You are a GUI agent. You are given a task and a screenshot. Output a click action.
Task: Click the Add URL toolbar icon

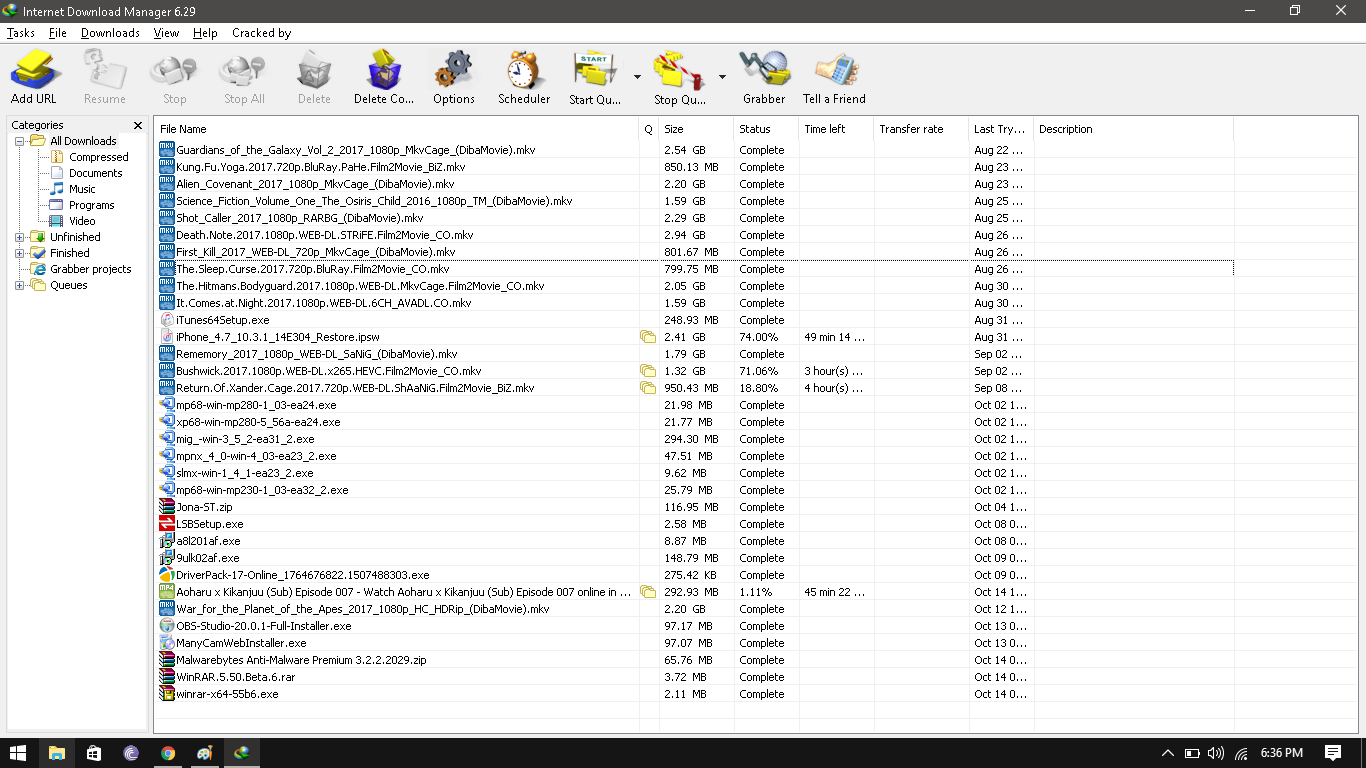coord(34,70)
